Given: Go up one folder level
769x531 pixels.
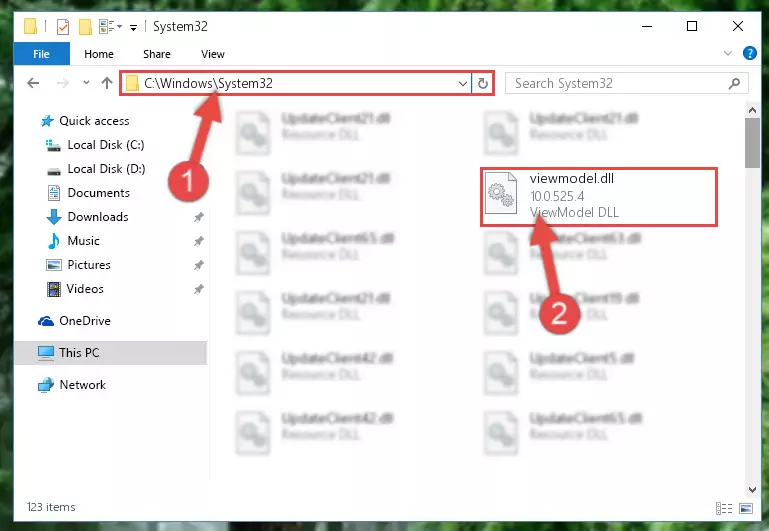Looking at the screenshot, I should click(x=107, y=83).
